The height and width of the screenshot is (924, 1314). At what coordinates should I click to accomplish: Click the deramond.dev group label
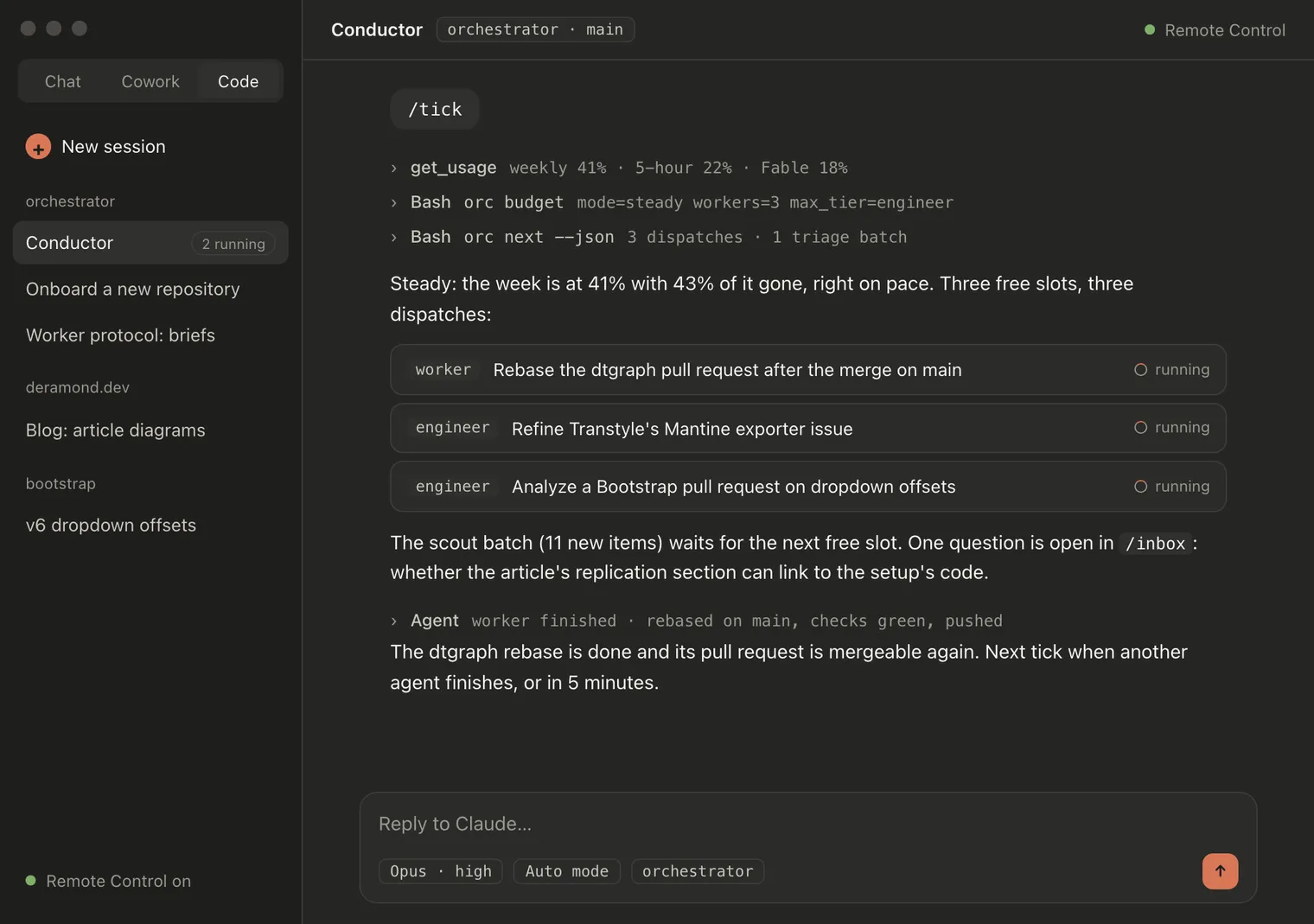click(78, 387)
